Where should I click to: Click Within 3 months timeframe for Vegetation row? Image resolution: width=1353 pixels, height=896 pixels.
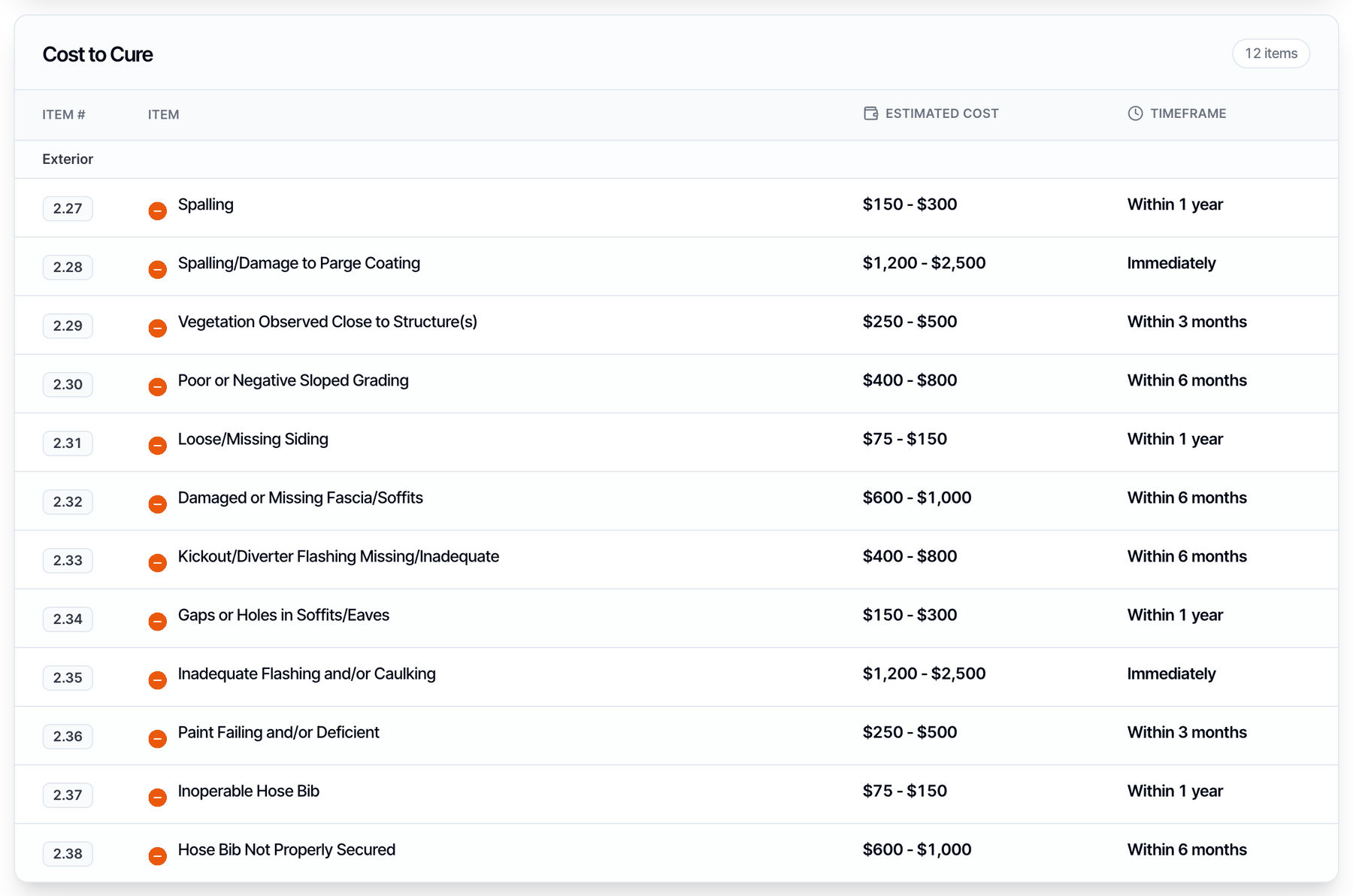pyautogui.click(x=1187, y=322)
